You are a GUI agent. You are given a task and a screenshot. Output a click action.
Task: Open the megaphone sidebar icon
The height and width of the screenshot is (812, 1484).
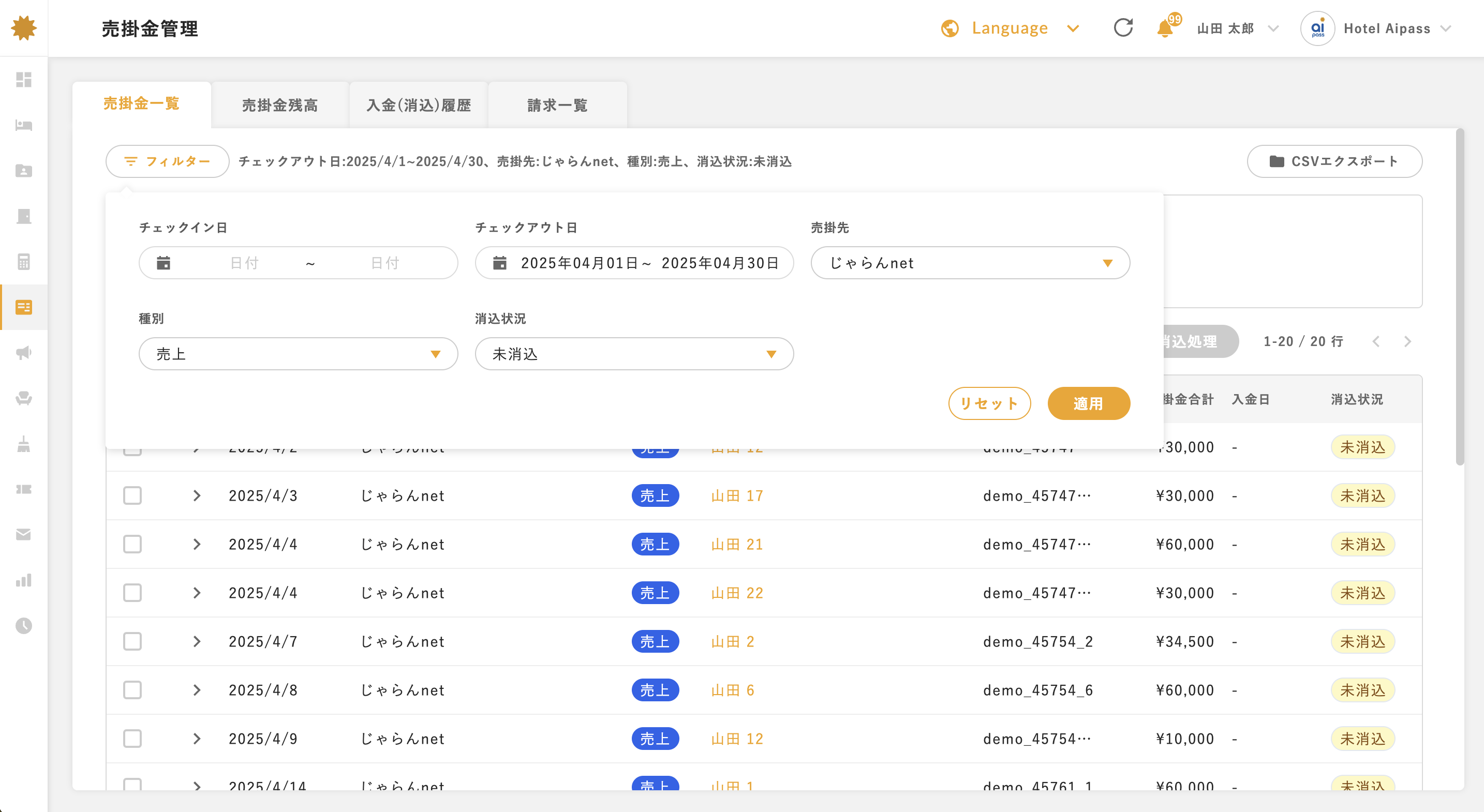pyautogui.click(x=24, y=352)
